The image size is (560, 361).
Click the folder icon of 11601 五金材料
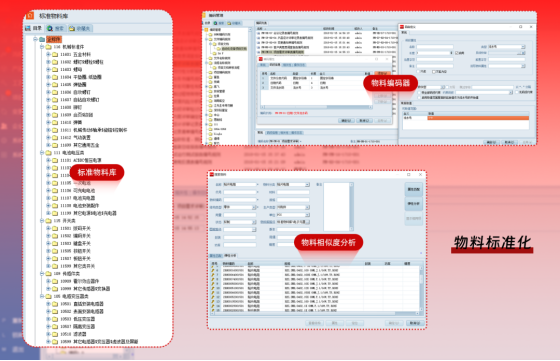click(x=55, y=54)
